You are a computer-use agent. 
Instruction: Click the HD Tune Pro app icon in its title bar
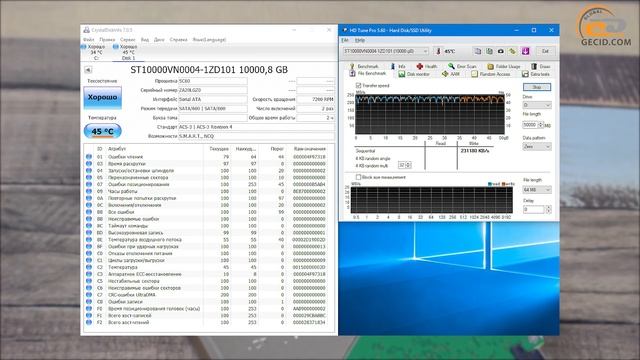345,30
